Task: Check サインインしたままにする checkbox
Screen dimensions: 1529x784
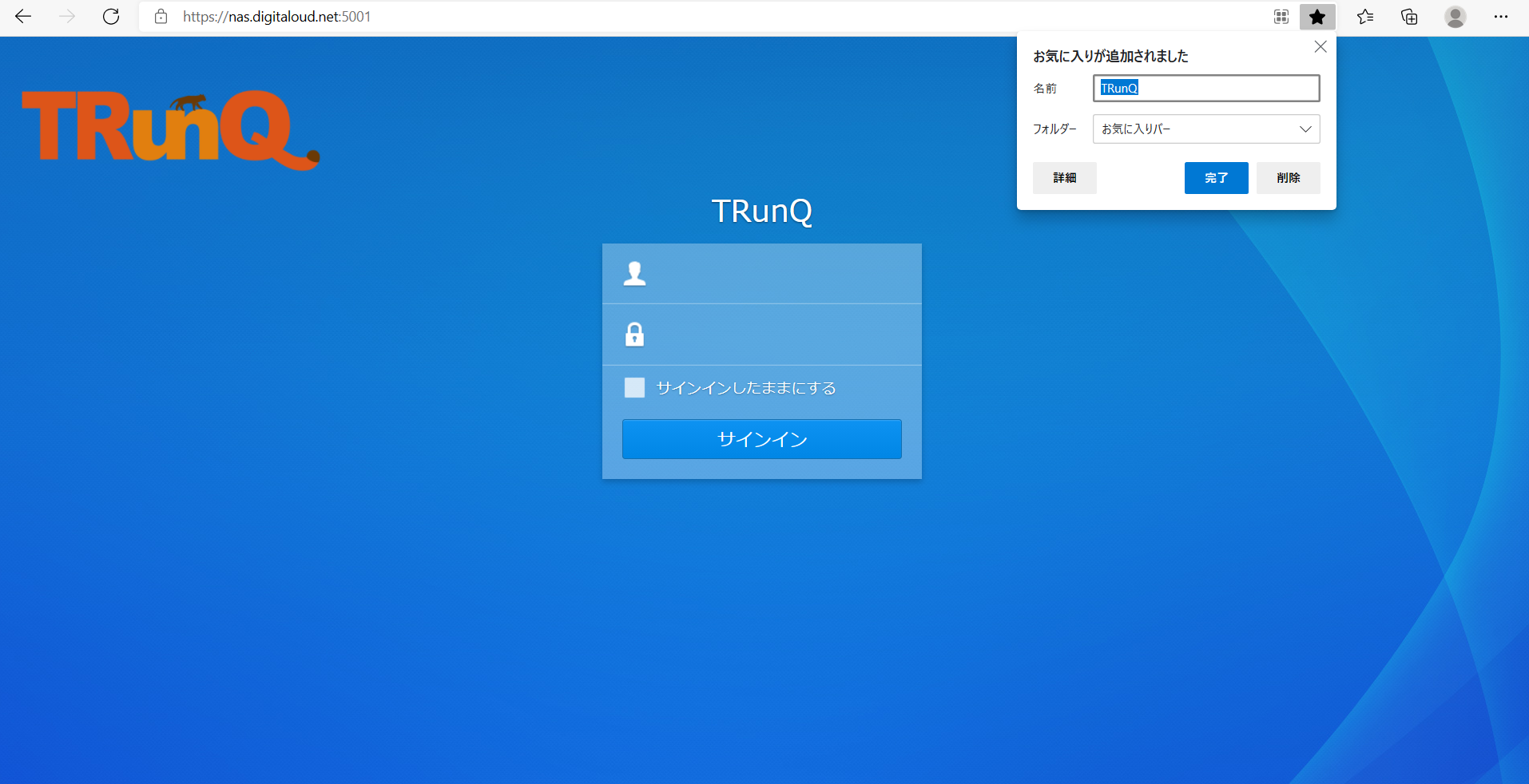Action: point(634,388)
